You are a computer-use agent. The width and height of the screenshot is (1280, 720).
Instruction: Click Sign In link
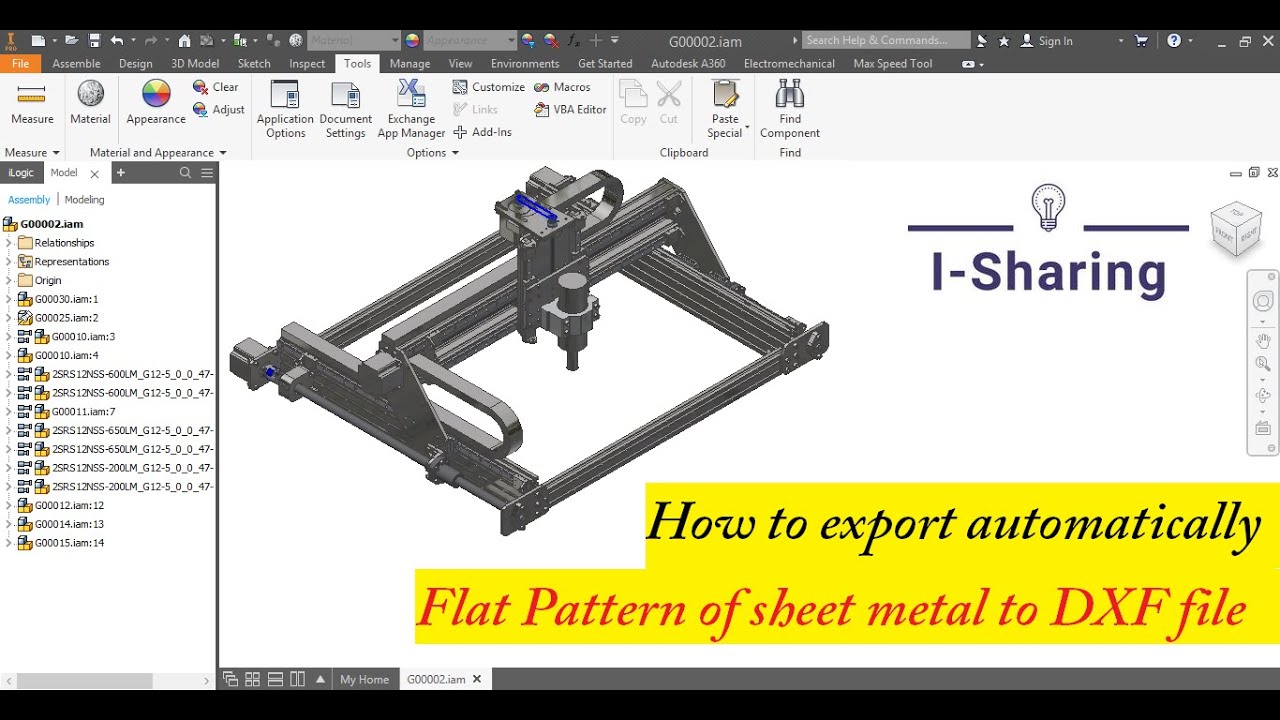pos(1055,41)
